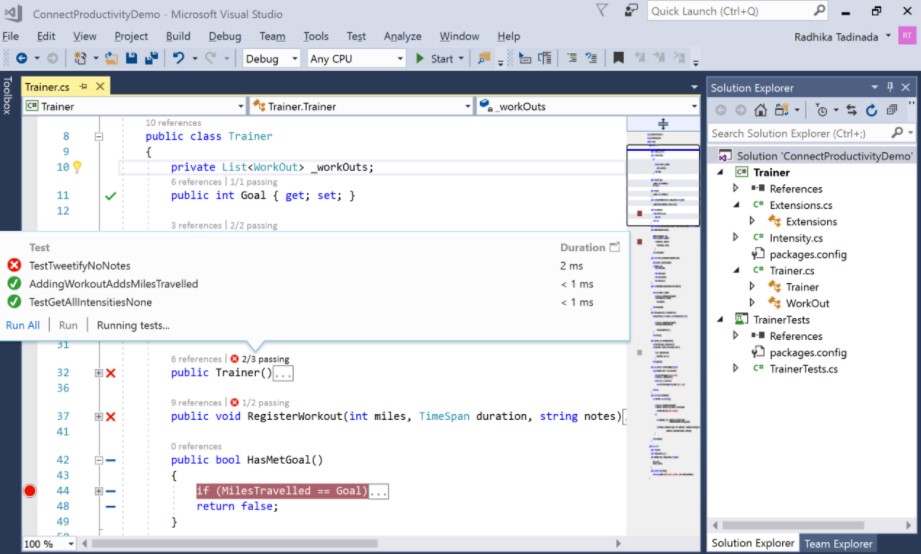Screen dimensions: 921x554
Task: Open the File menu
Action: (x=11, y=36)
